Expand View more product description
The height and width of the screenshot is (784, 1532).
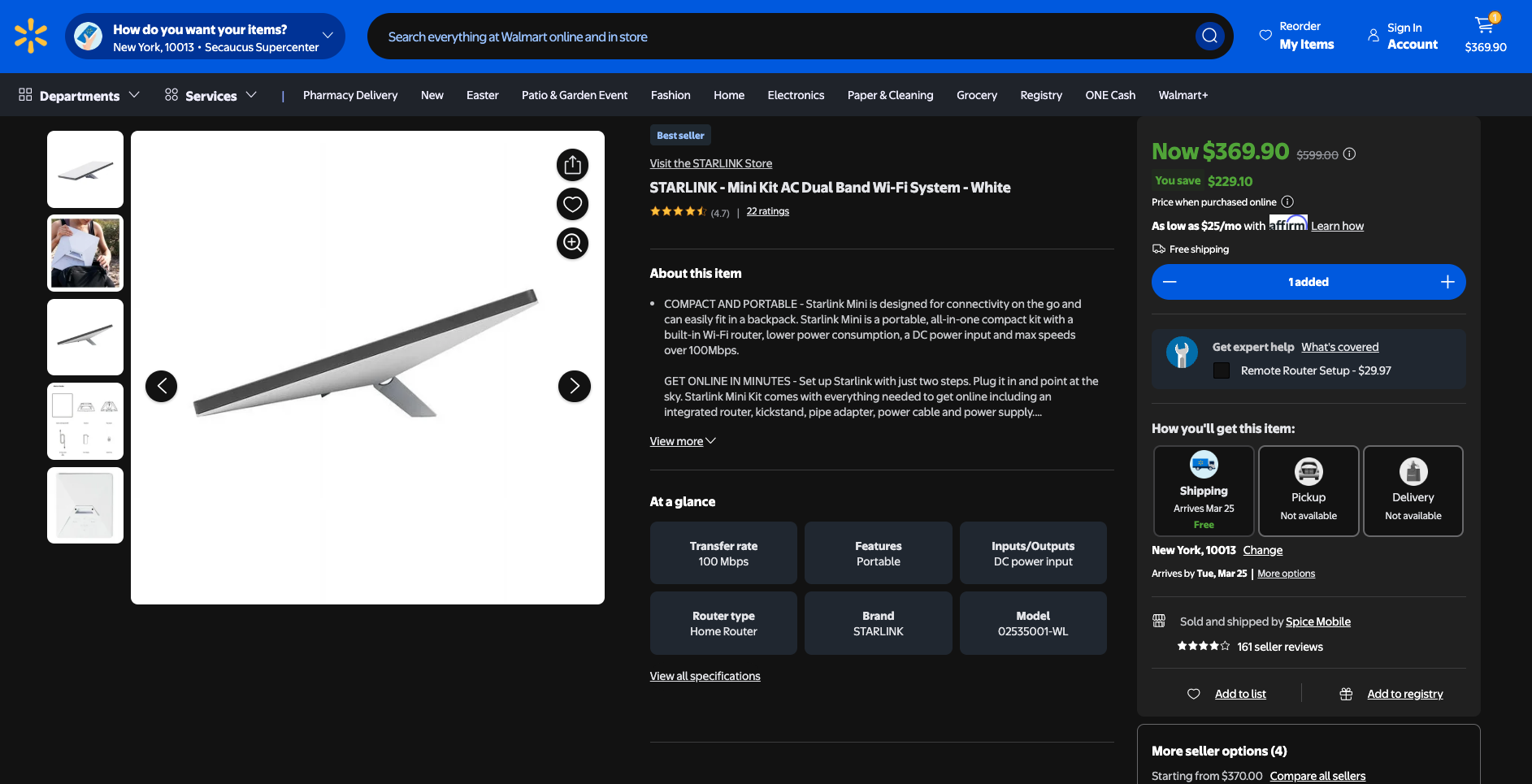pyautogui.click(x=683, y=441)
